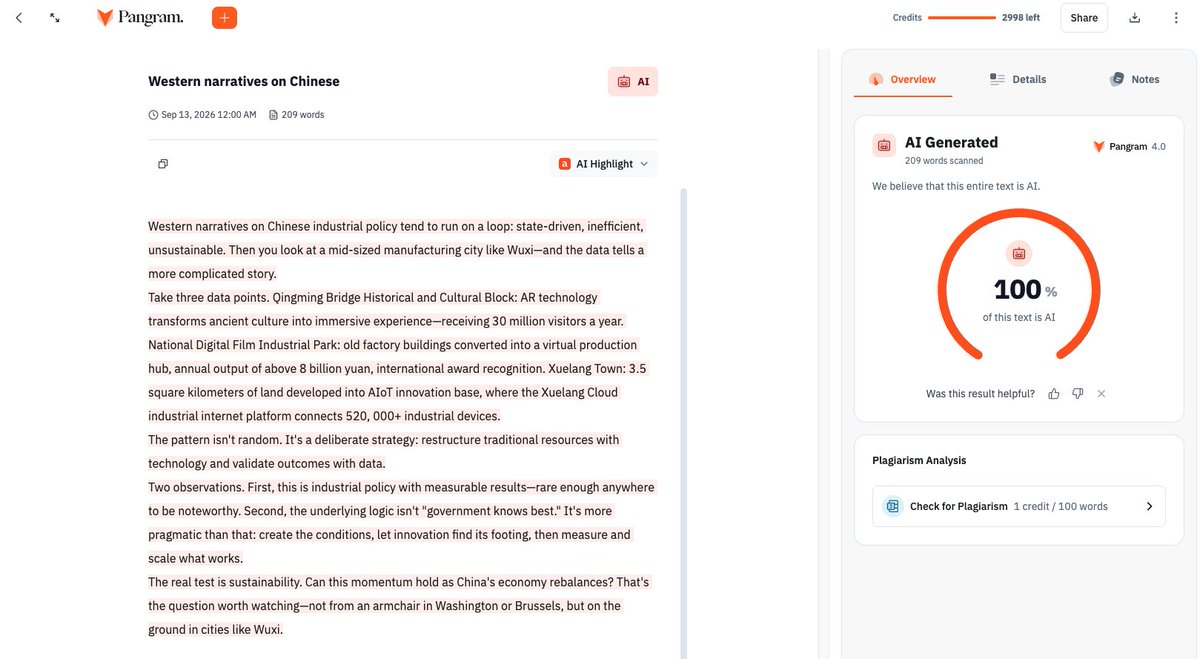This screenshot has height=659, width=1200.
Task: Click the plagiarism check document icon
Action: point(893,506)
